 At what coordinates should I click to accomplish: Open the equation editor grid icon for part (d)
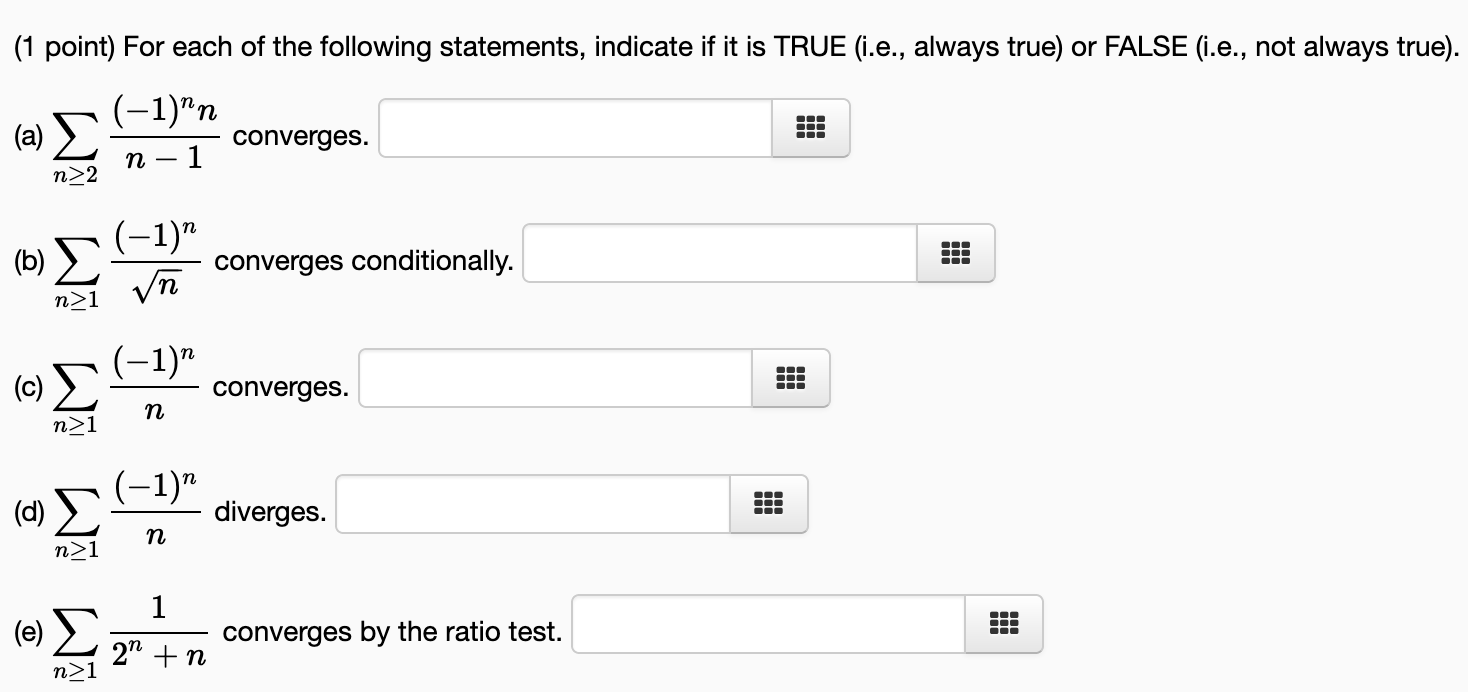[x=767, y=503]
